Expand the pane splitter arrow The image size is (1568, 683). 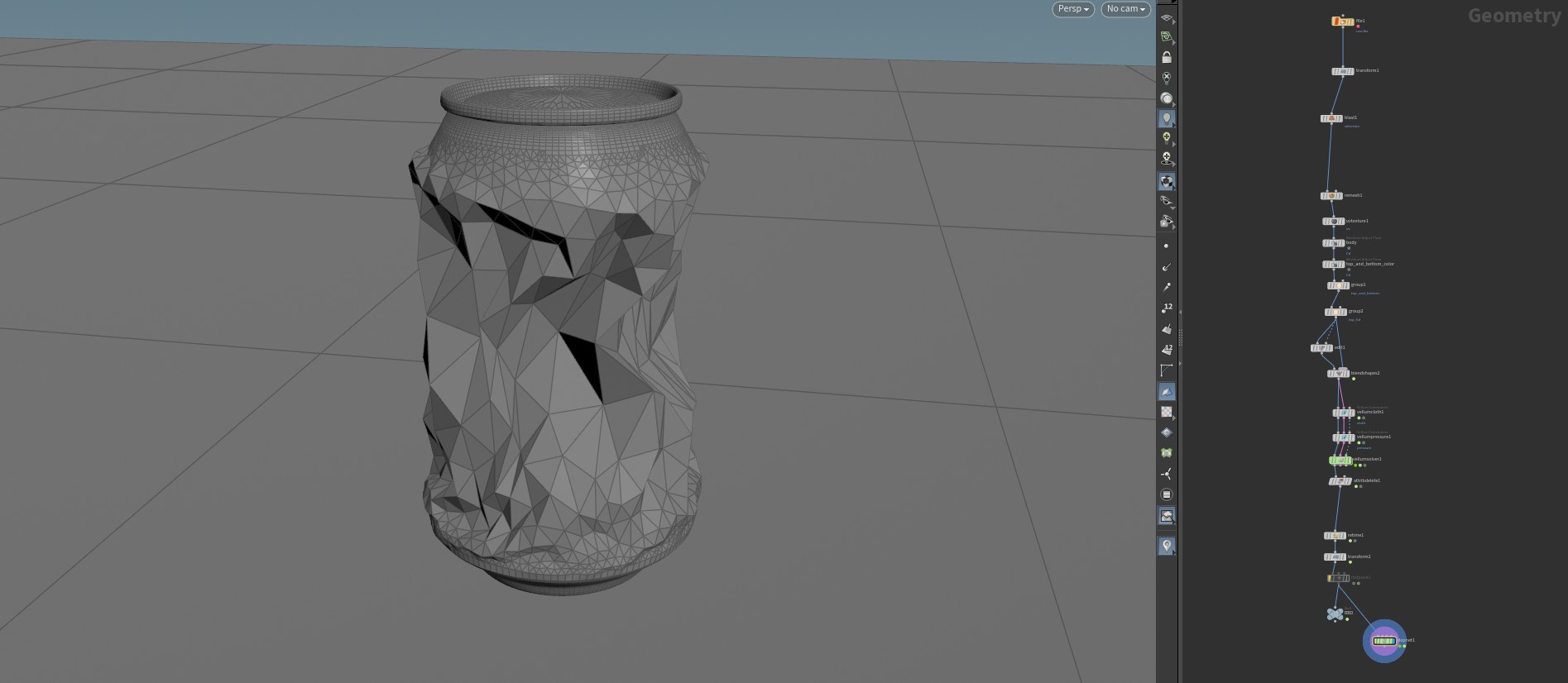[1180, 313]
